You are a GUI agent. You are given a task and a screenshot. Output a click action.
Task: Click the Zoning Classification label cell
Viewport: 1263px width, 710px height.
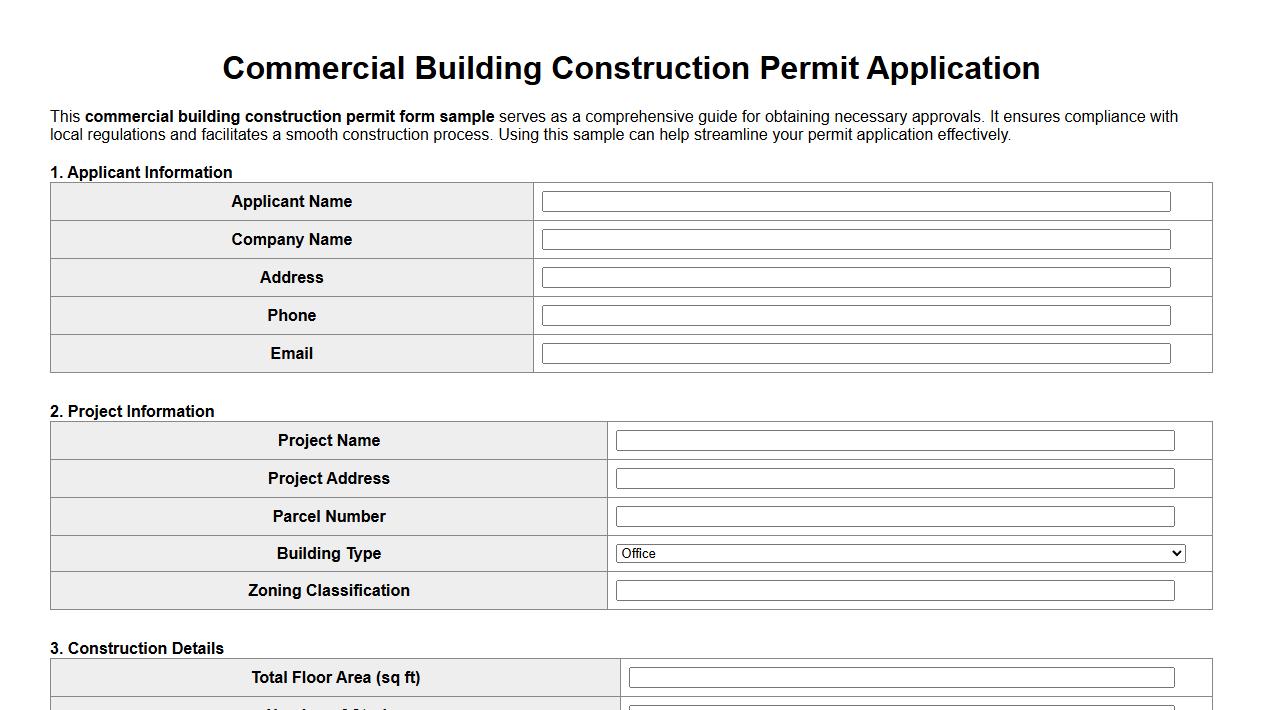pos(328,590)
